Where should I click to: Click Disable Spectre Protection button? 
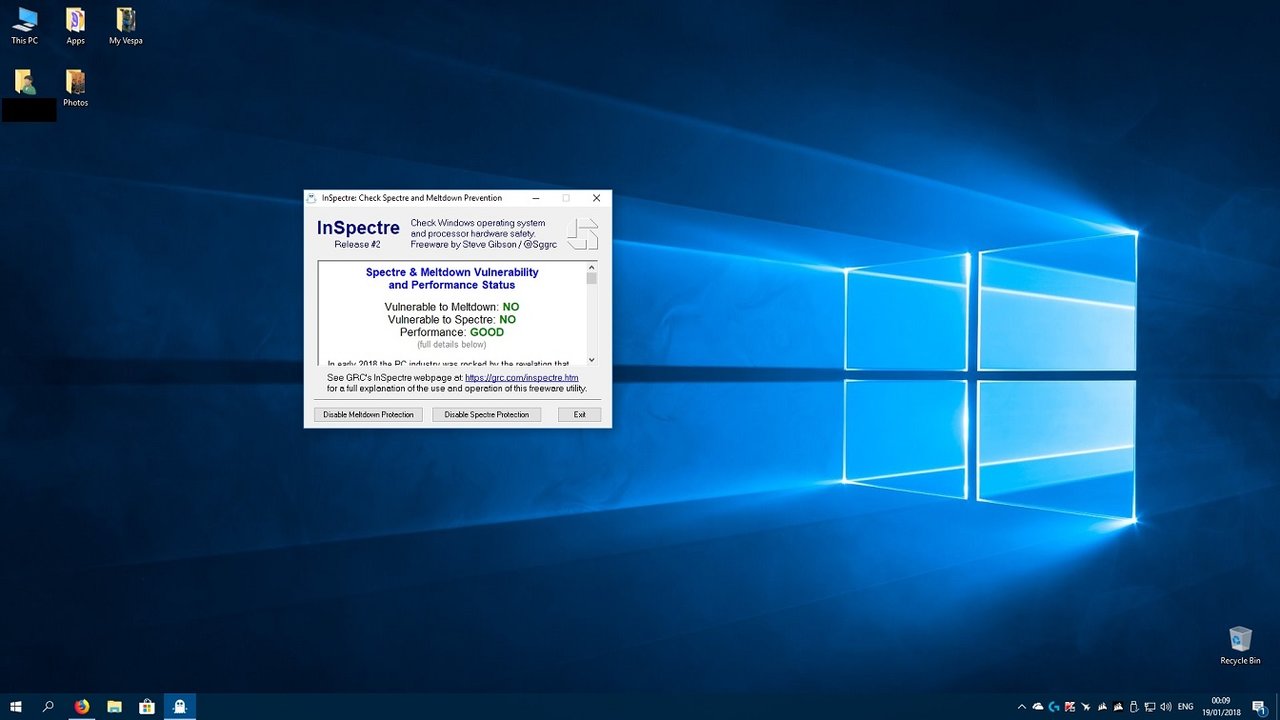[x=487, y=414]
